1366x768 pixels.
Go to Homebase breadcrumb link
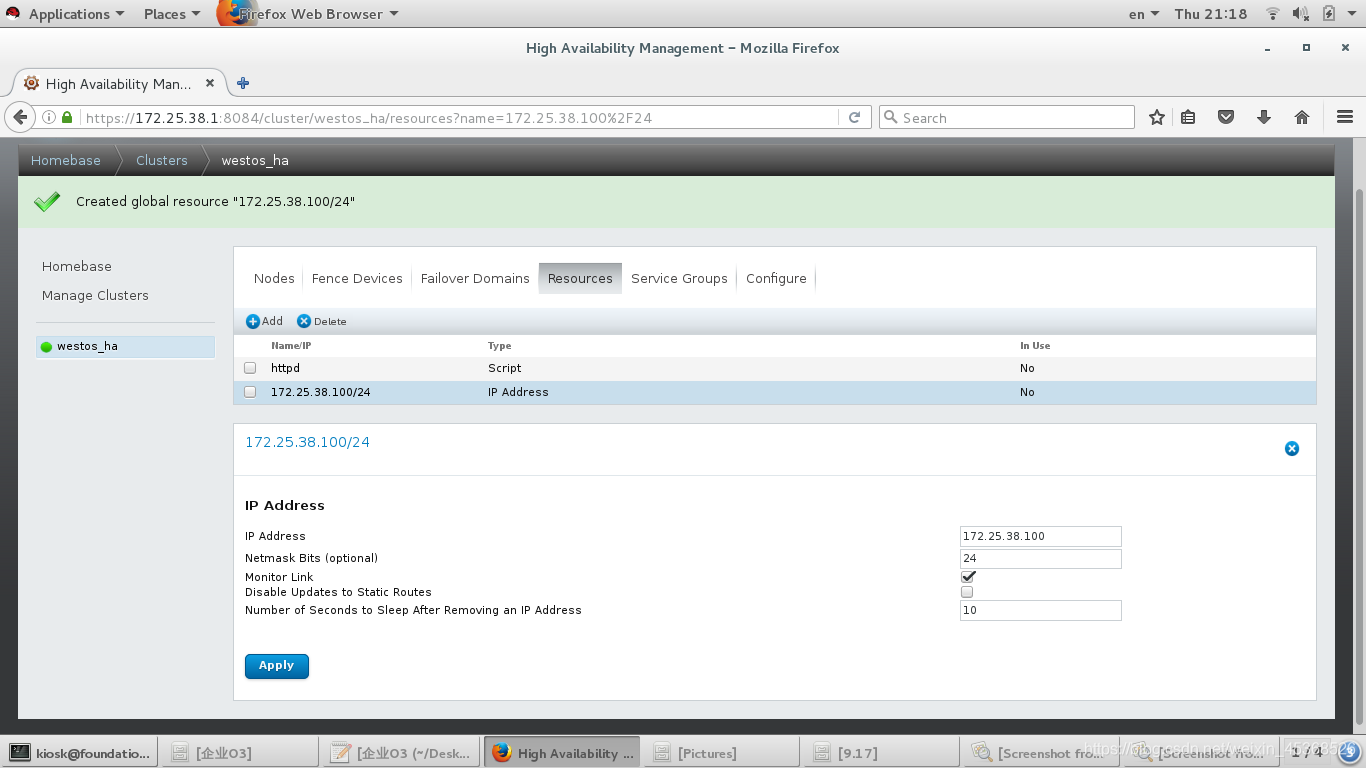point(66,160)
